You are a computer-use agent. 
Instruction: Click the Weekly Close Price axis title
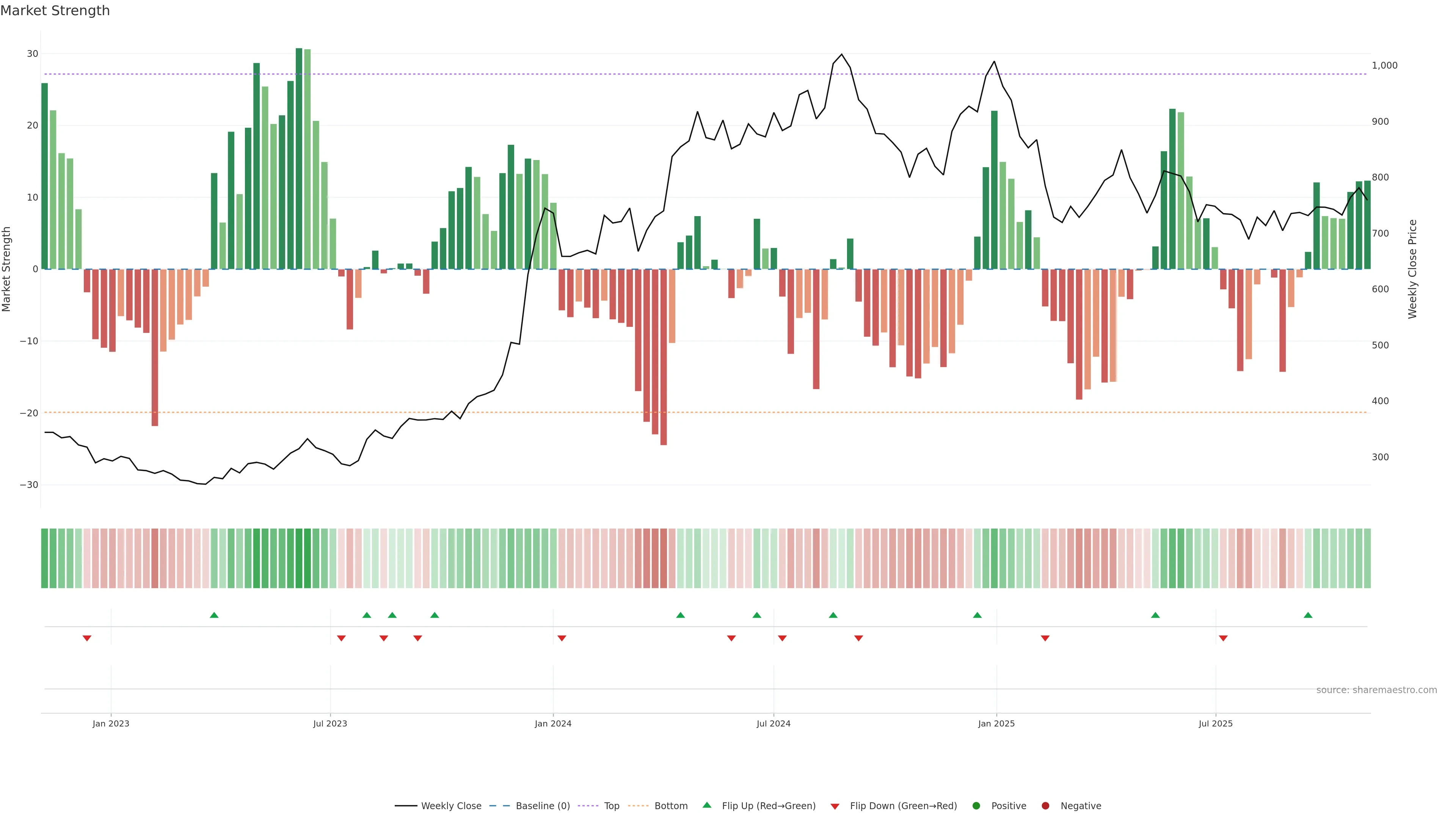coord(1412,269)
